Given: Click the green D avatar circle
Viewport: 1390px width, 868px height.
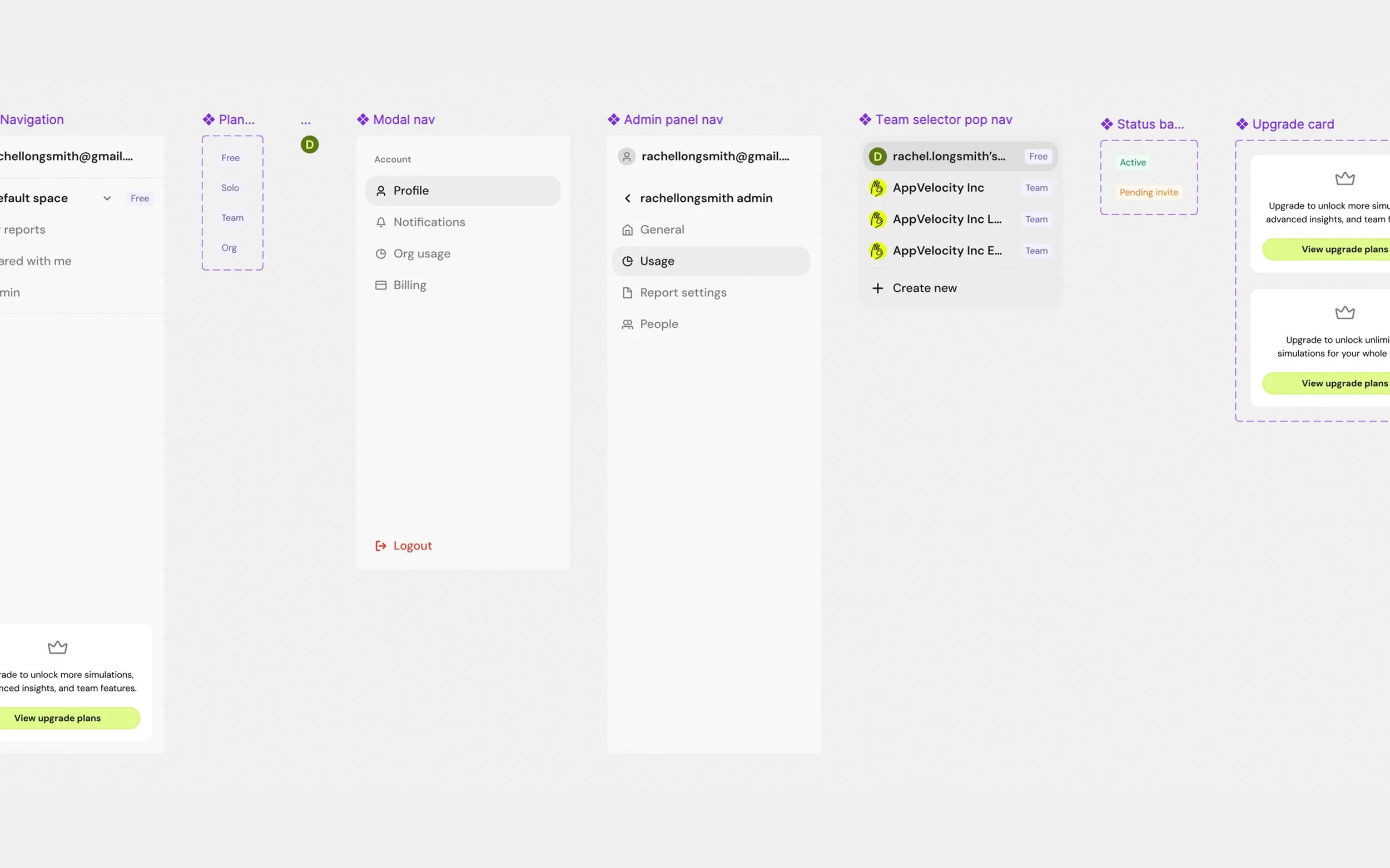Looking at the screenshot, I should (x=310, y=144).
